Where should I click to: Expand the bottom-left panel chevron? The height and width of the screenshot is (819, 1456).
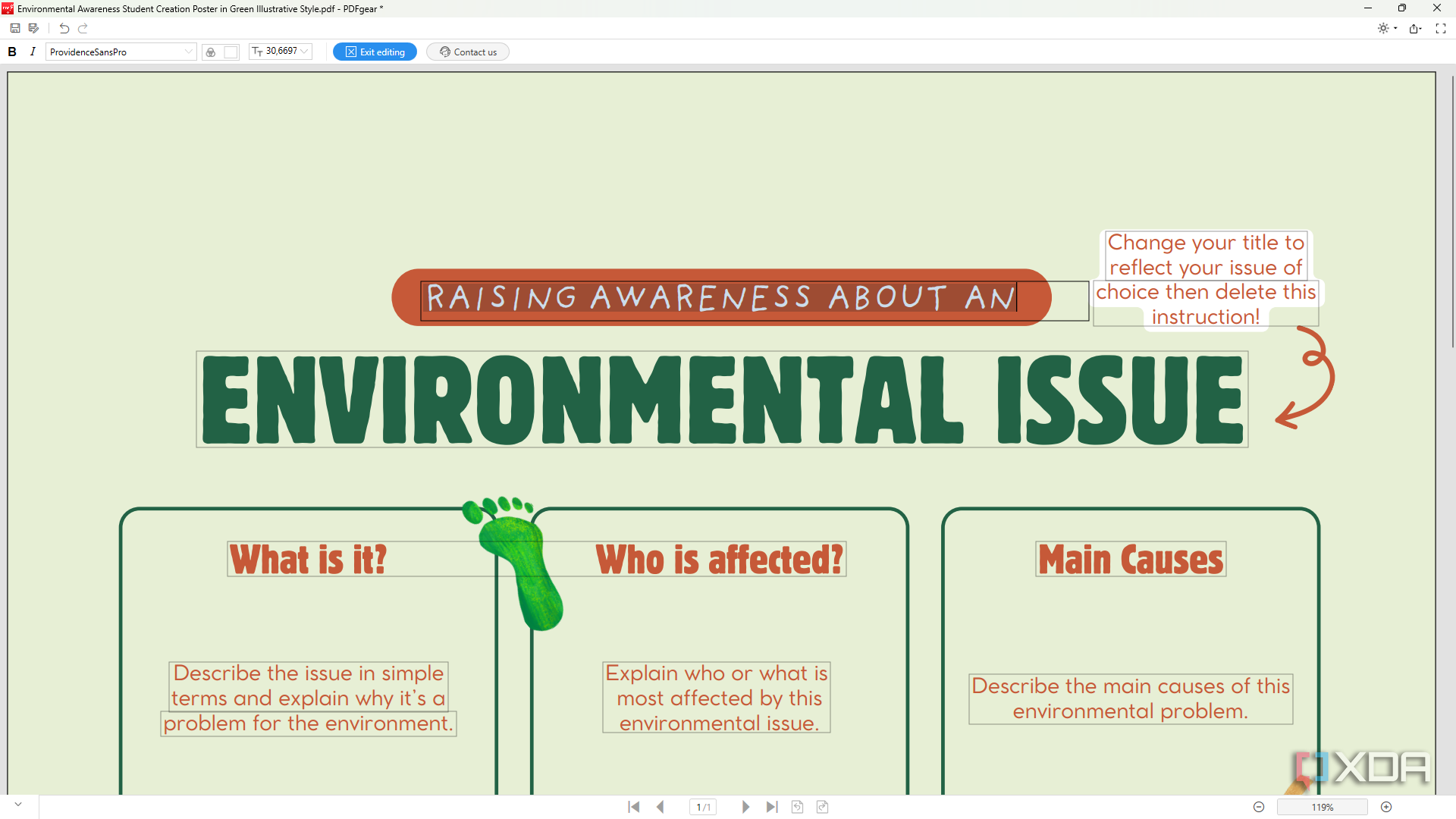tap(18, 805)
